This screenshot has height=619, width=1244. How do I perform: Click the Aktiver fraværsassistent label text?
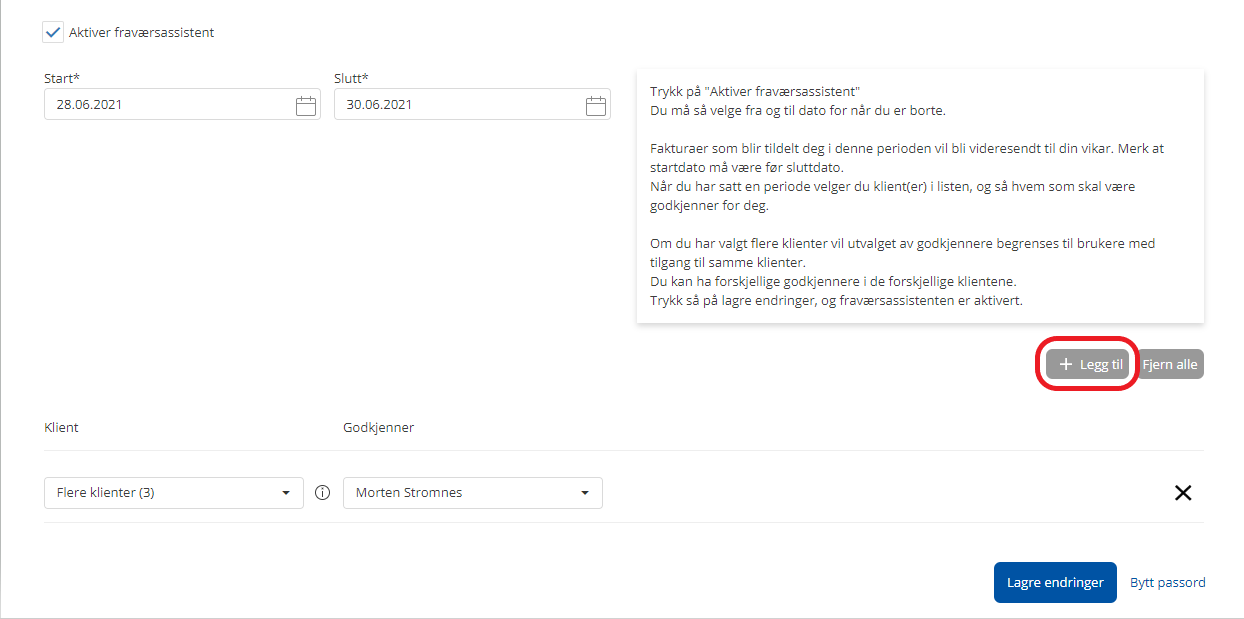(141, 32)
